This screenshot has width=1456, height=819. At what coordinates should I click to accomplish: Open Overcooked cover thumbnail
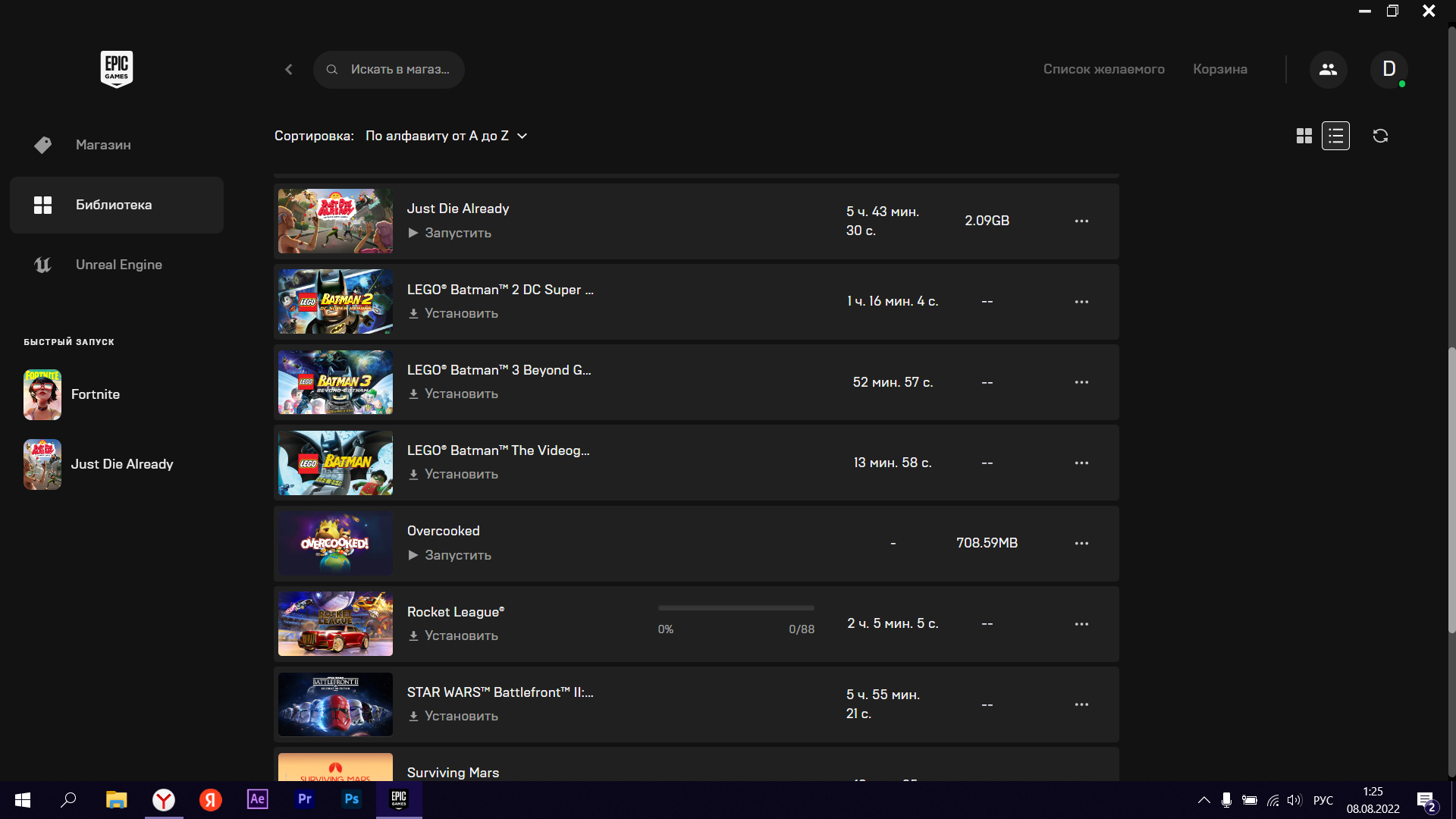click(335, 543)
